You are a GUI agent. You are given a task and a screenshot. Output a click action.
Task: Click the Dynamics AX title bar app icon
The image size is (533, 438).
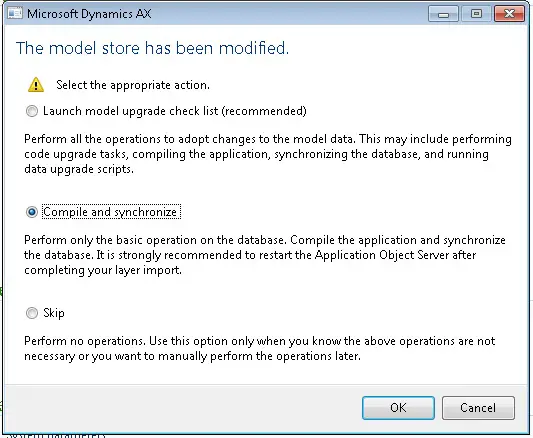15,13
